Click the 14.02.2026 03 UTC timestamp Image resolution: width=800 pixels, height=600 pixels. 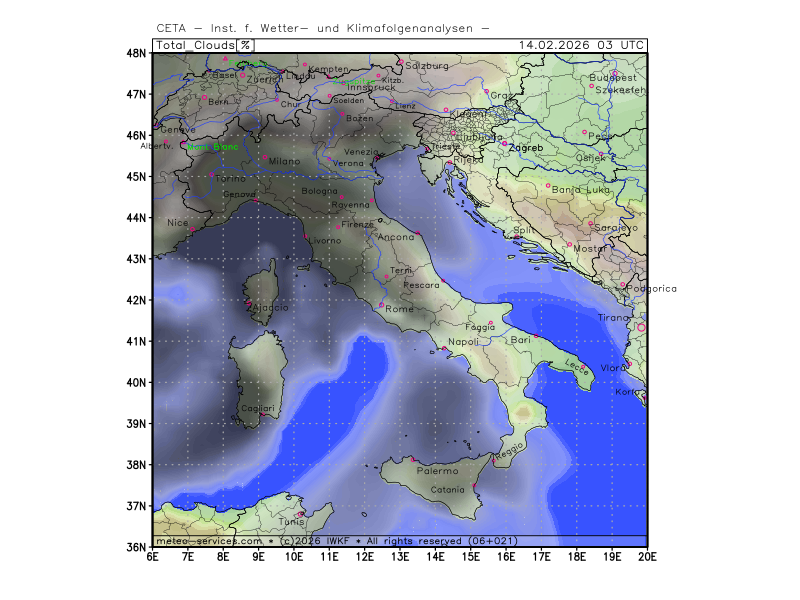pos(582,45)
